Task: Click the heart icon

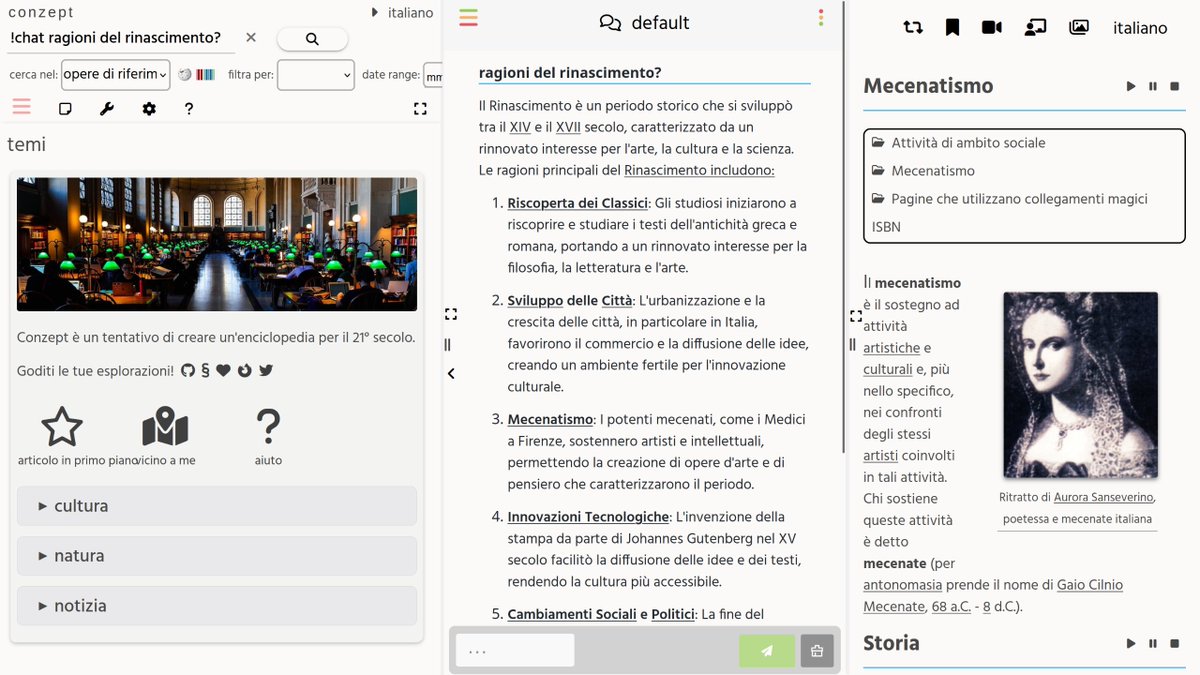Action: (x=223, y=370)
